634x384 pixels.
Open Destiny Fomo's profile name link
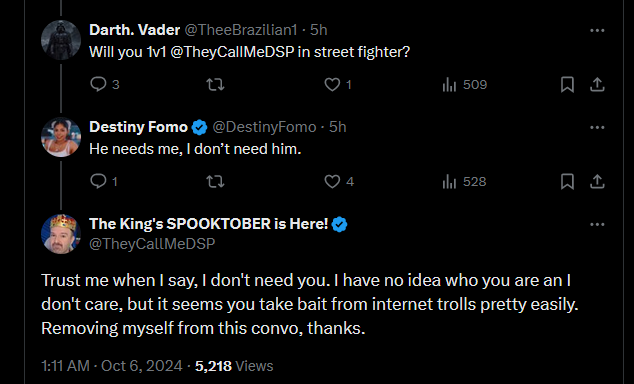pyautogui.click(x=138, y=127)
